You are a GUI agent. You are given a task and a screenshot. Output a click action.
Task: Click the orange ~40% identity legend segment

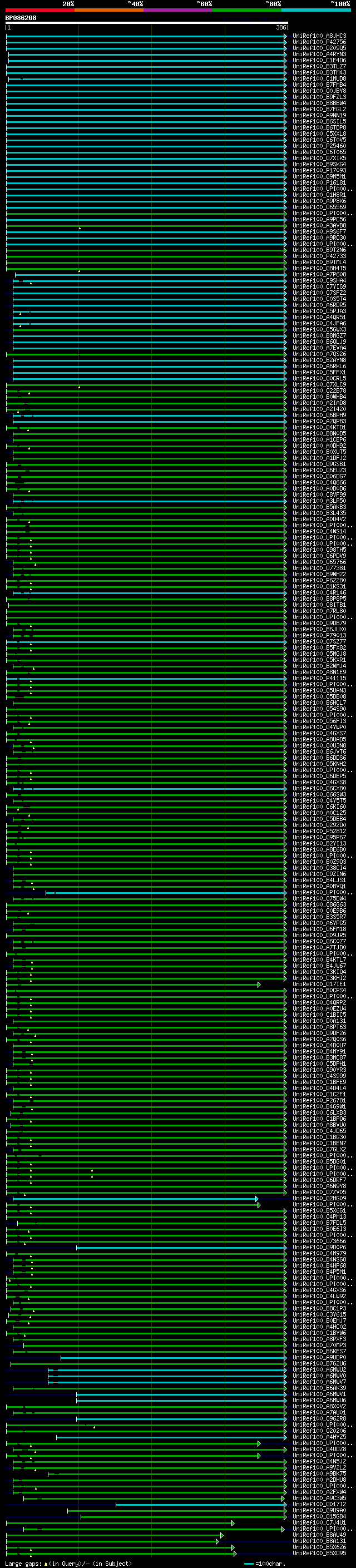pos(109,10)
